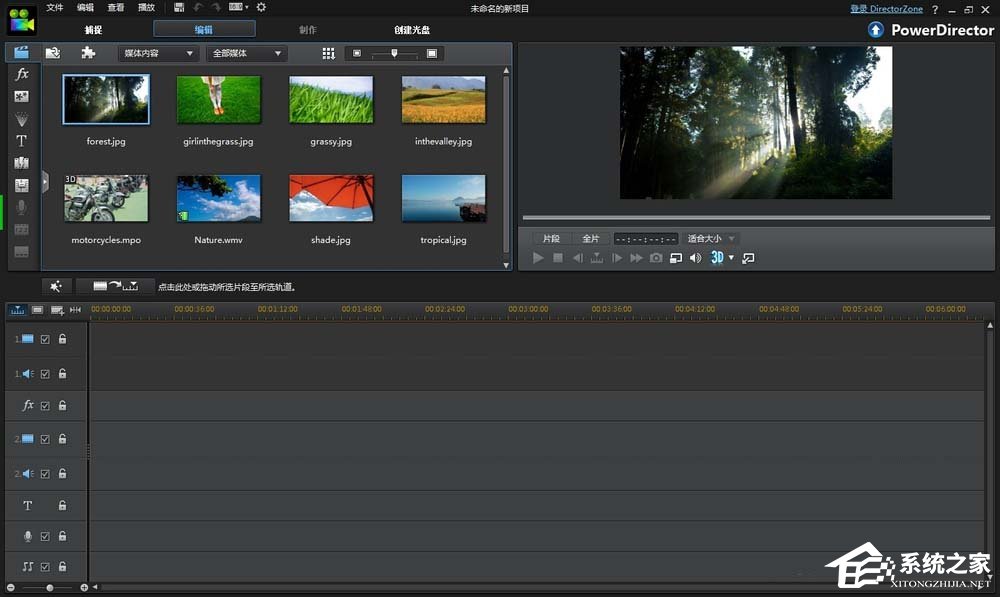Open the Title room (T) in sidebar
Viewport: 1000px width, 597px height.
pyautogui.click(x=22, y=141)
